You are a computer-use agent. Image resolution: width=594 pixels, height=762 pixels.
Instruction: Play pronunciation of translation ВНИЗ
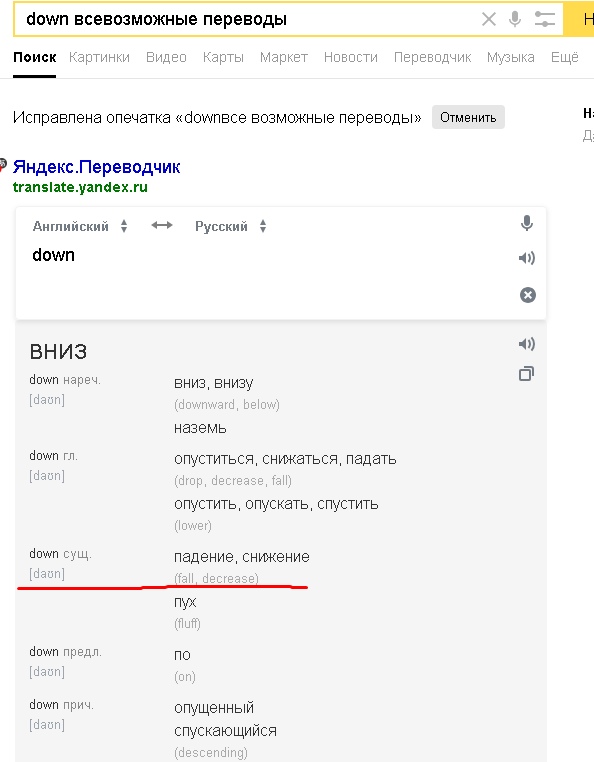[x=527, y=344]
